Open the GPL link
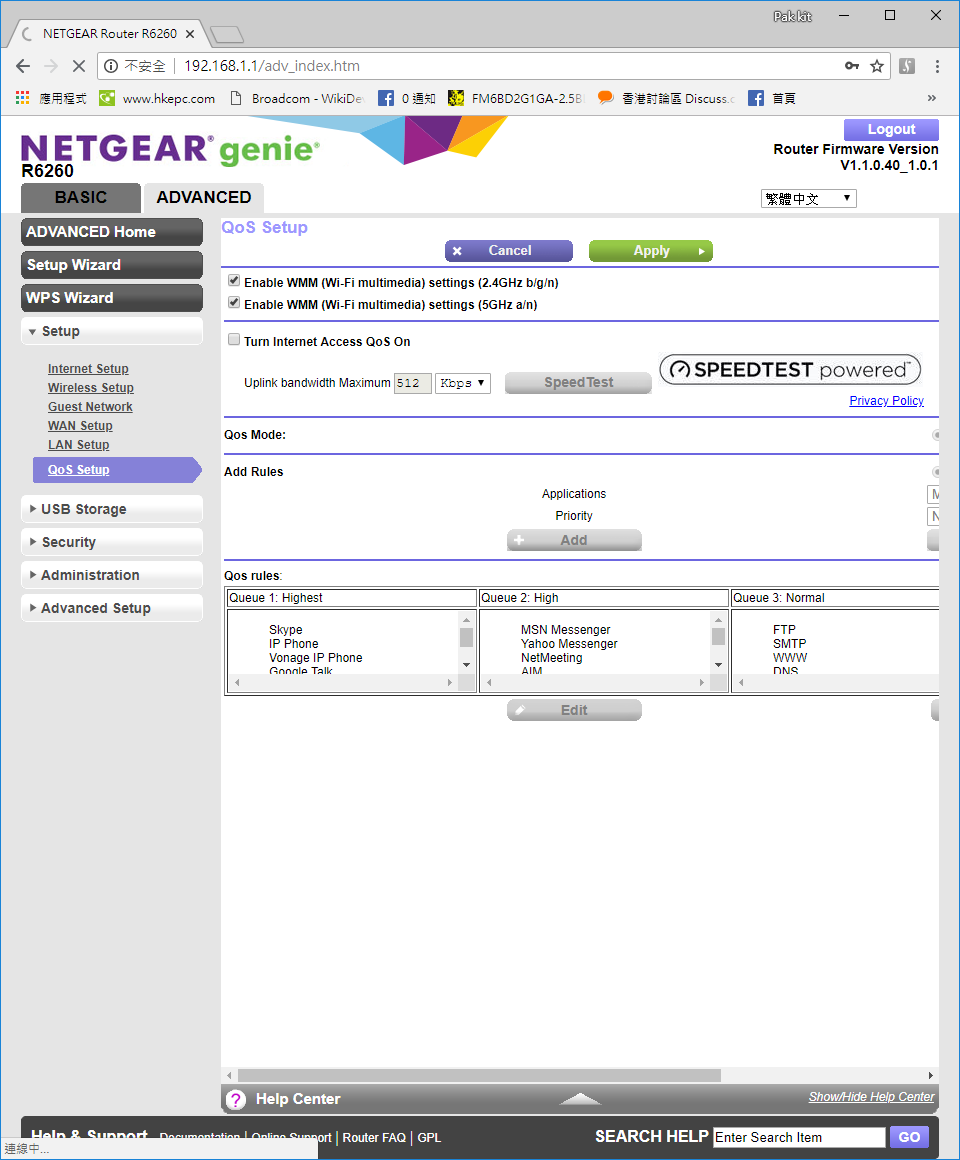This screenshot has width=960, height=1160. click(x=429, y=1138)
